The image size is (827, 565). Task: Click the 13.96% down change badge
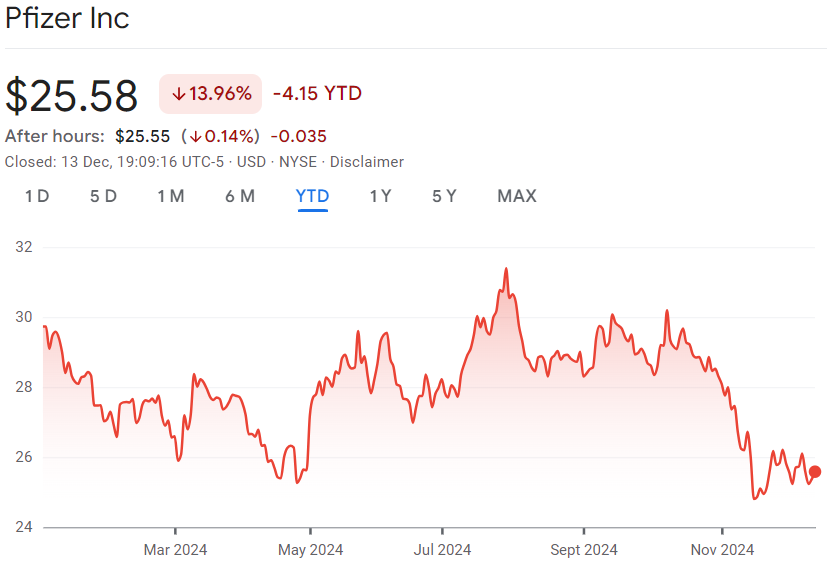[210, 94]
